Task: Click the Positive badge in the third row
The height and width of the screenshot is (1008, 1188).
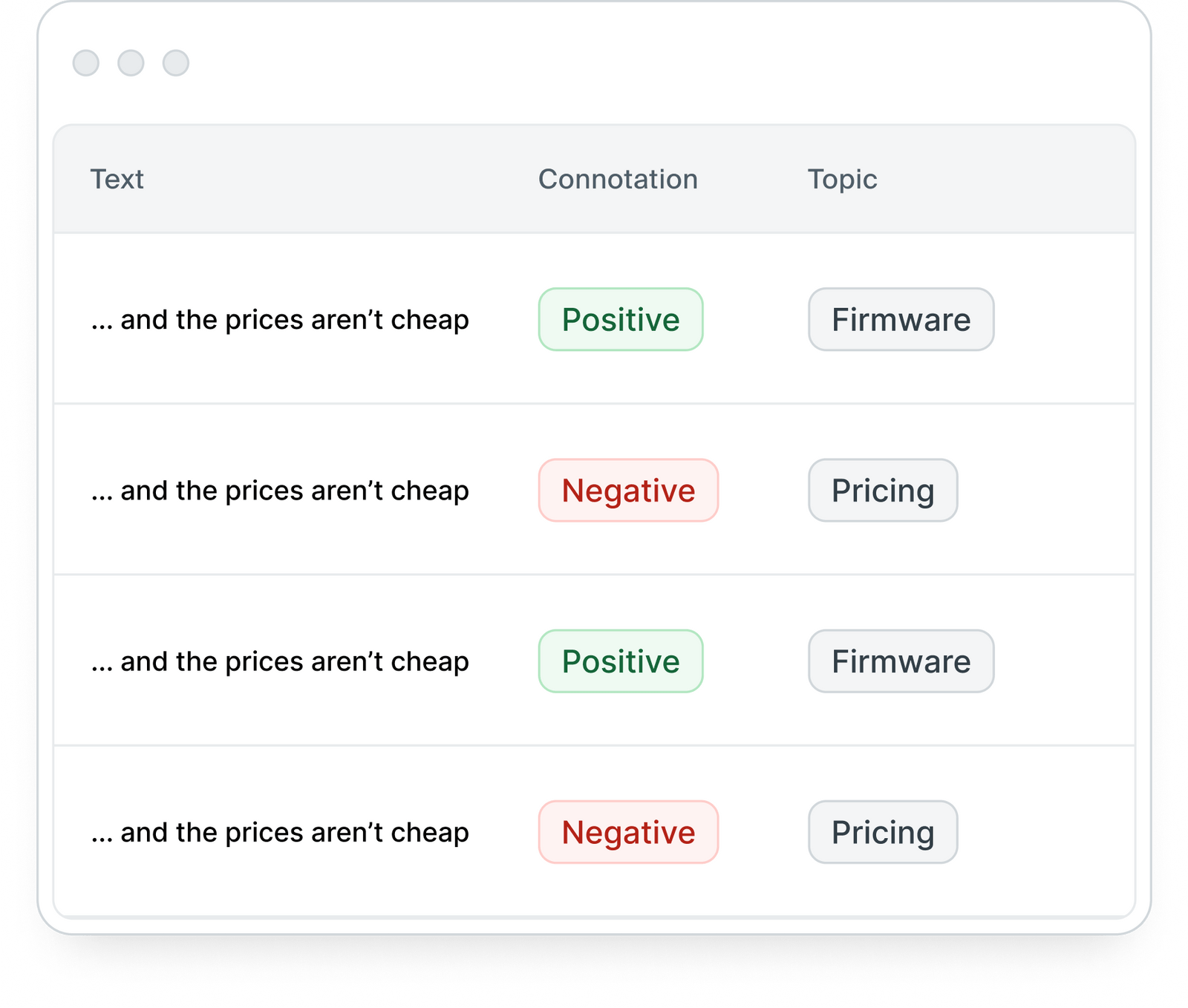Action: tap(621, 661)
